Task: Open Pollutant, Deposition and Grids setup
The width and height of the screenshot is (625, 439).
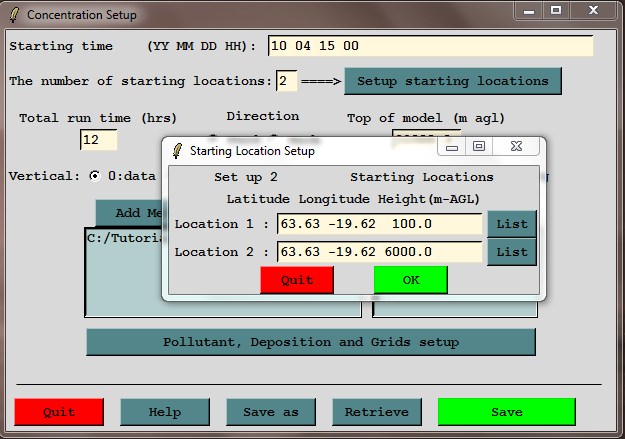Action: point(310,342)
